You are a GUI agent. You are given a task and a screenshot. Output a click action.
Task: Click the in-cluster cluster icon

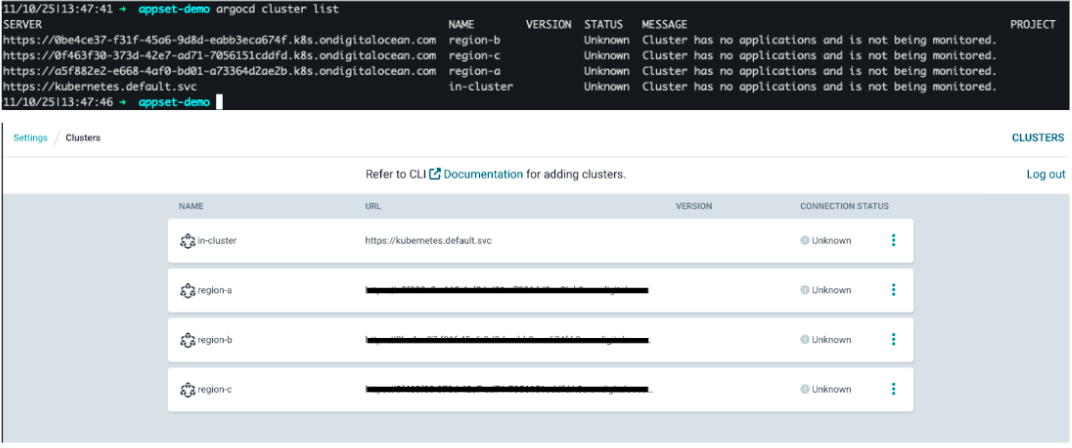(187, 241)
